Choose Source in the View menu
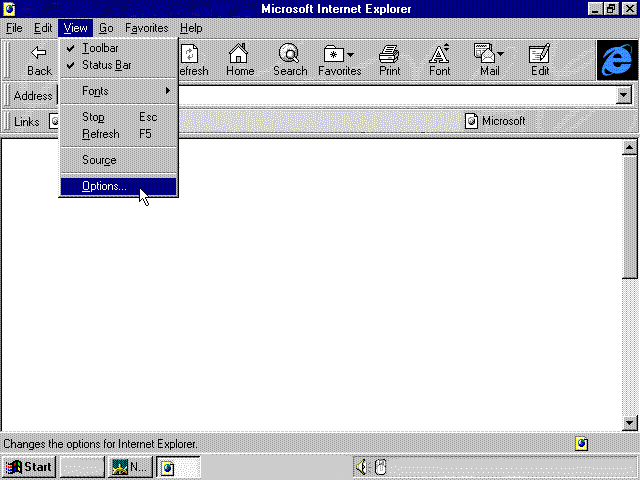The height and width of the screenshot is (480, 640). click(x=118, y=160)
